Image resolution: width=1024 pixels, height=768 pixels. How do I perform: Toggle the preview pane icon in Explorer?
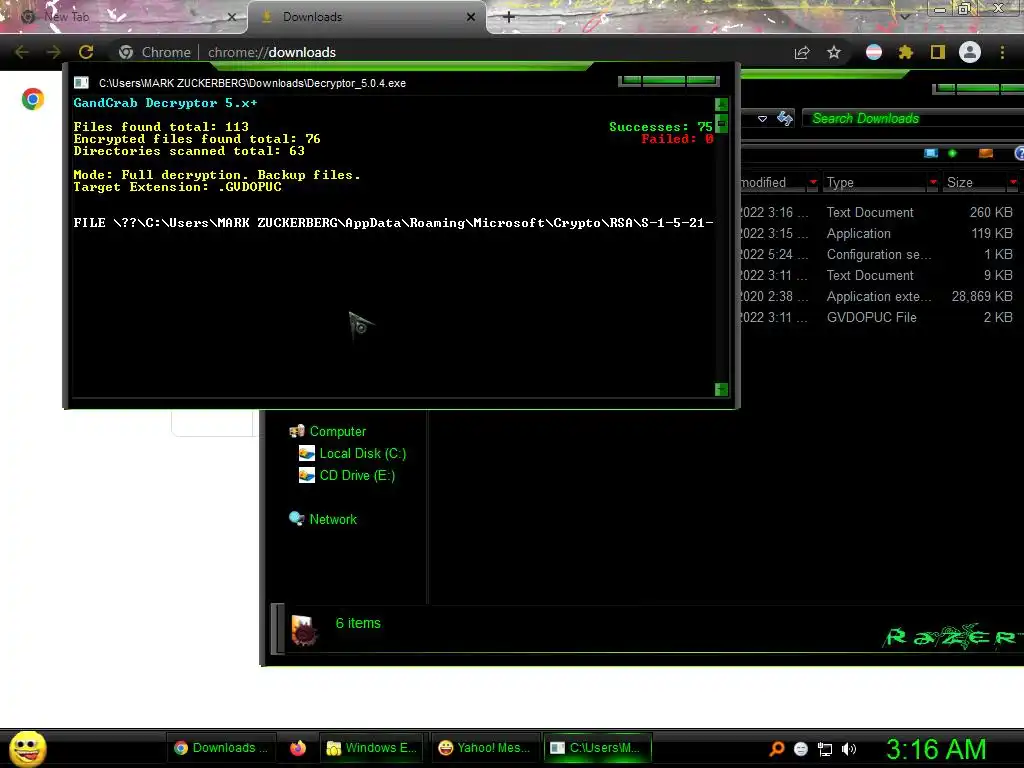point(986,153)
